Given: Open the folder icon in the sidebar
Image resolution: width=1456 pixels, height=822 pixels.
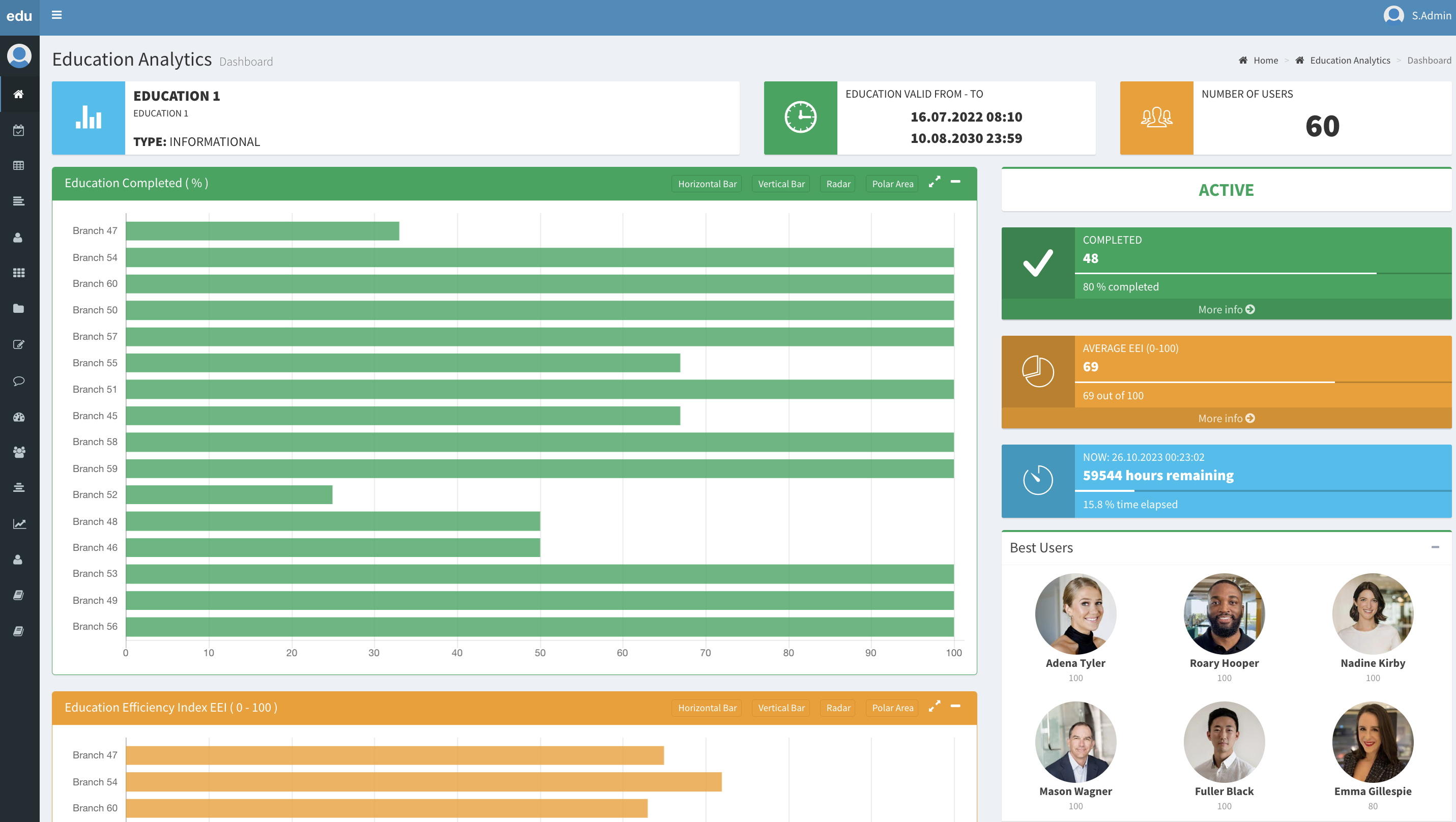Looking at the screenshot, I should click(19, 308).
